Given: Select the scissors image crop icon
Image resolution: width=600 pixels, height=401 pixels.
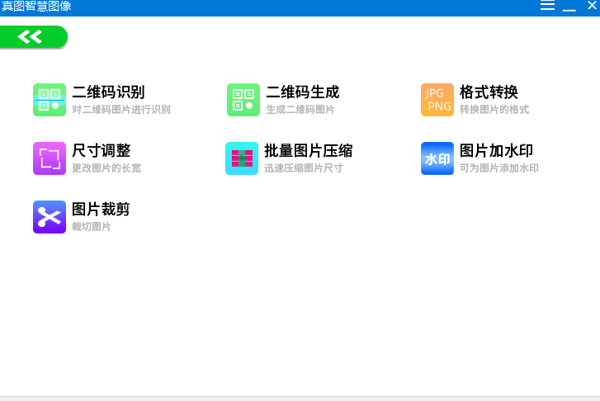Looking at the screenshot, I should pyautogui.click(x=49, y=217).
